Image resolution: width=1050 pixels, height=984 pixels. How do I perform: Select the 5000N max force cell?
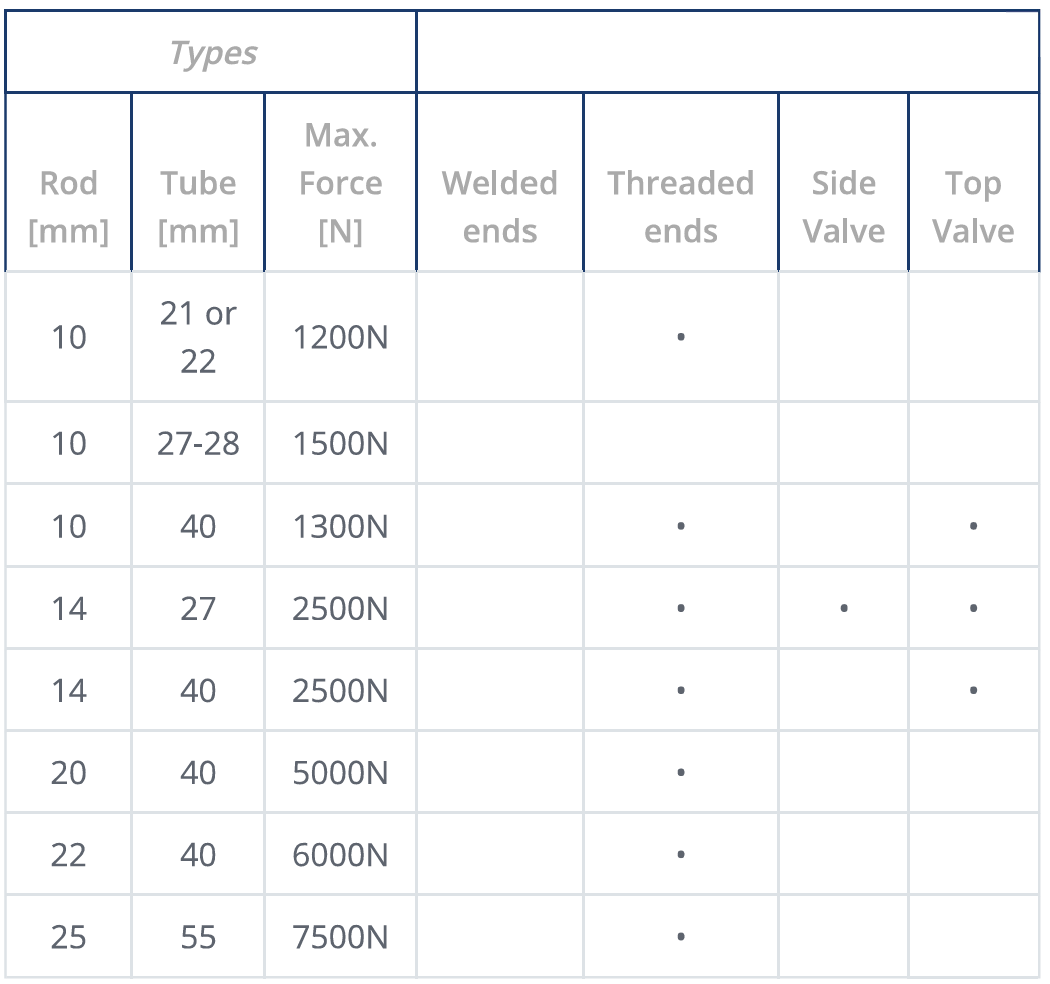coord(340,772)
